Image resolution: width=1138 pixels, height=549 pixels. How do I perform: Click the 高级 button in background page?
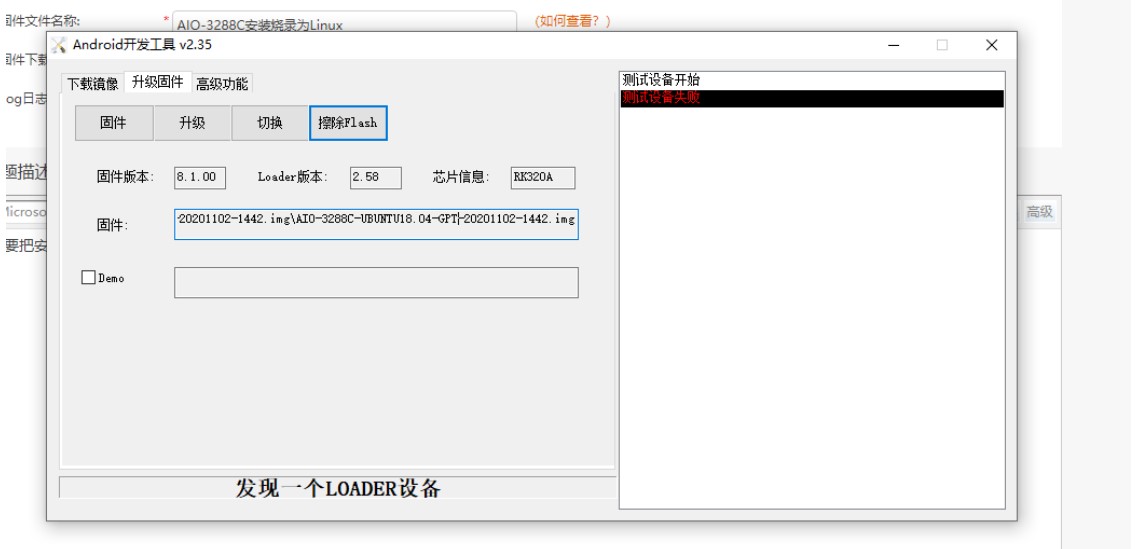tap(1039, 212)
